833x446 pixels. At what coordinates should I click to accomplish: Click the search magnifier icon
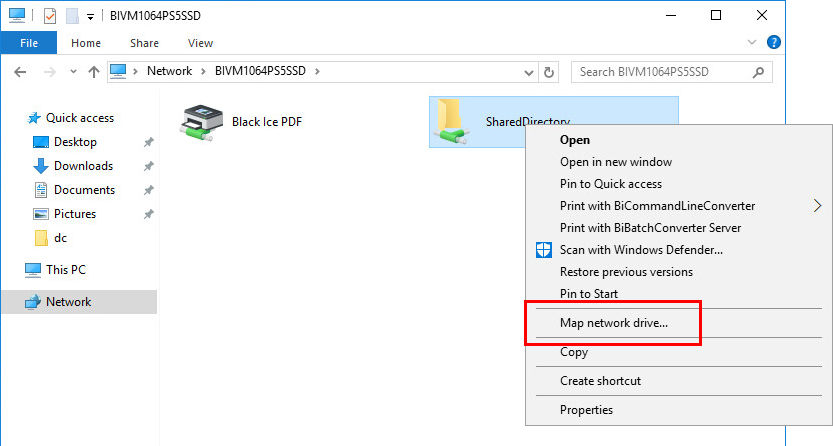(758, 72)
